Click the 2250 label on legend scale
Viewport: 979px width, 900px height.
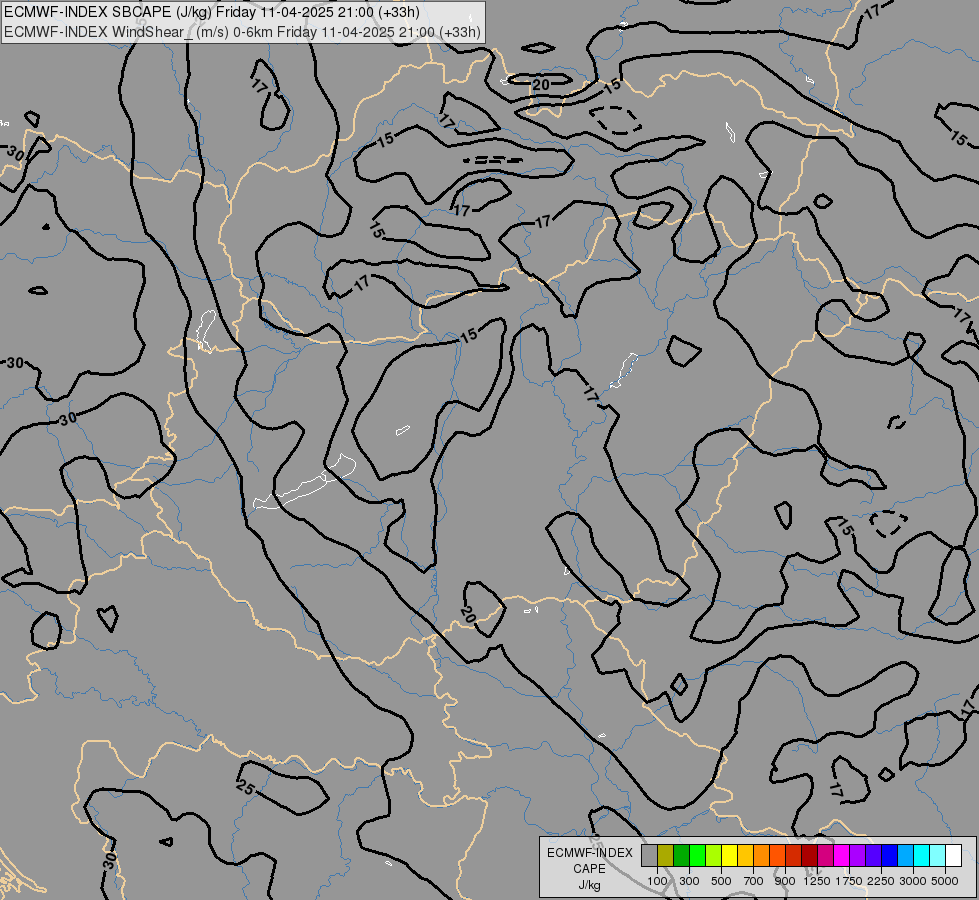[x=881, y=881]
